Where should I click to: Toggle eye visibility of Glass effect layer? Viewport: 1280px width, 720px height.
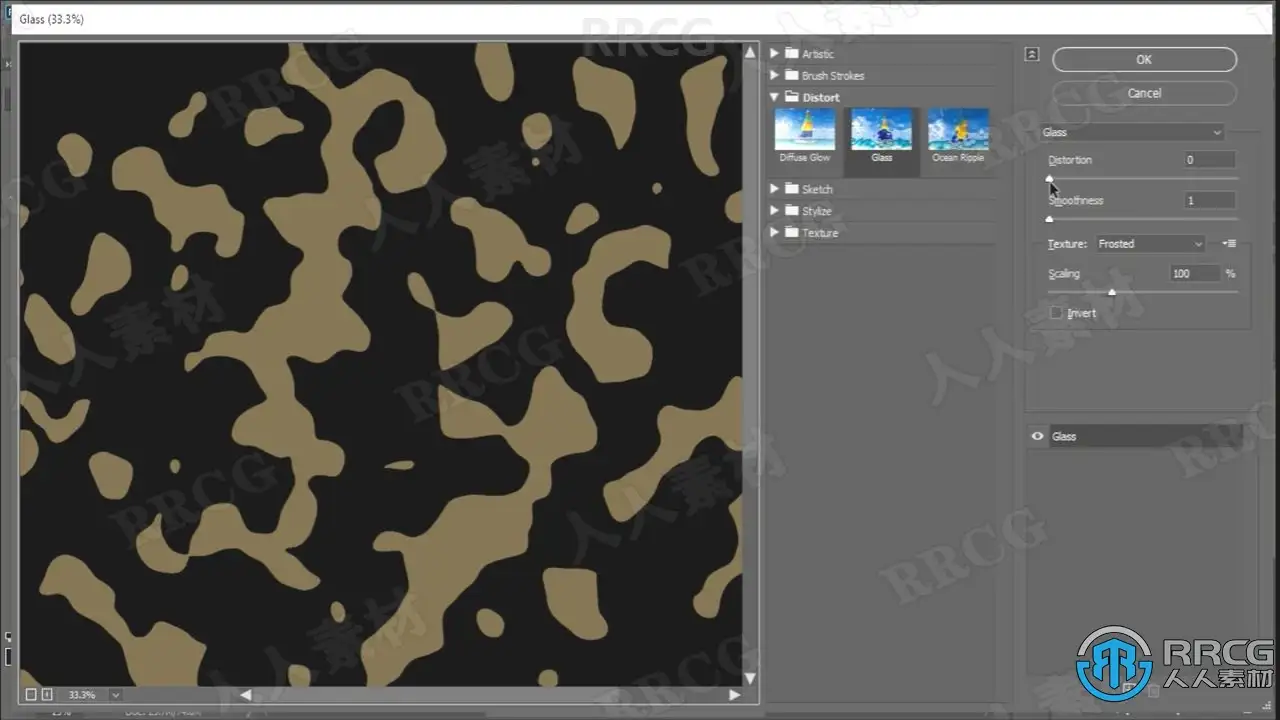(1037, 436)
